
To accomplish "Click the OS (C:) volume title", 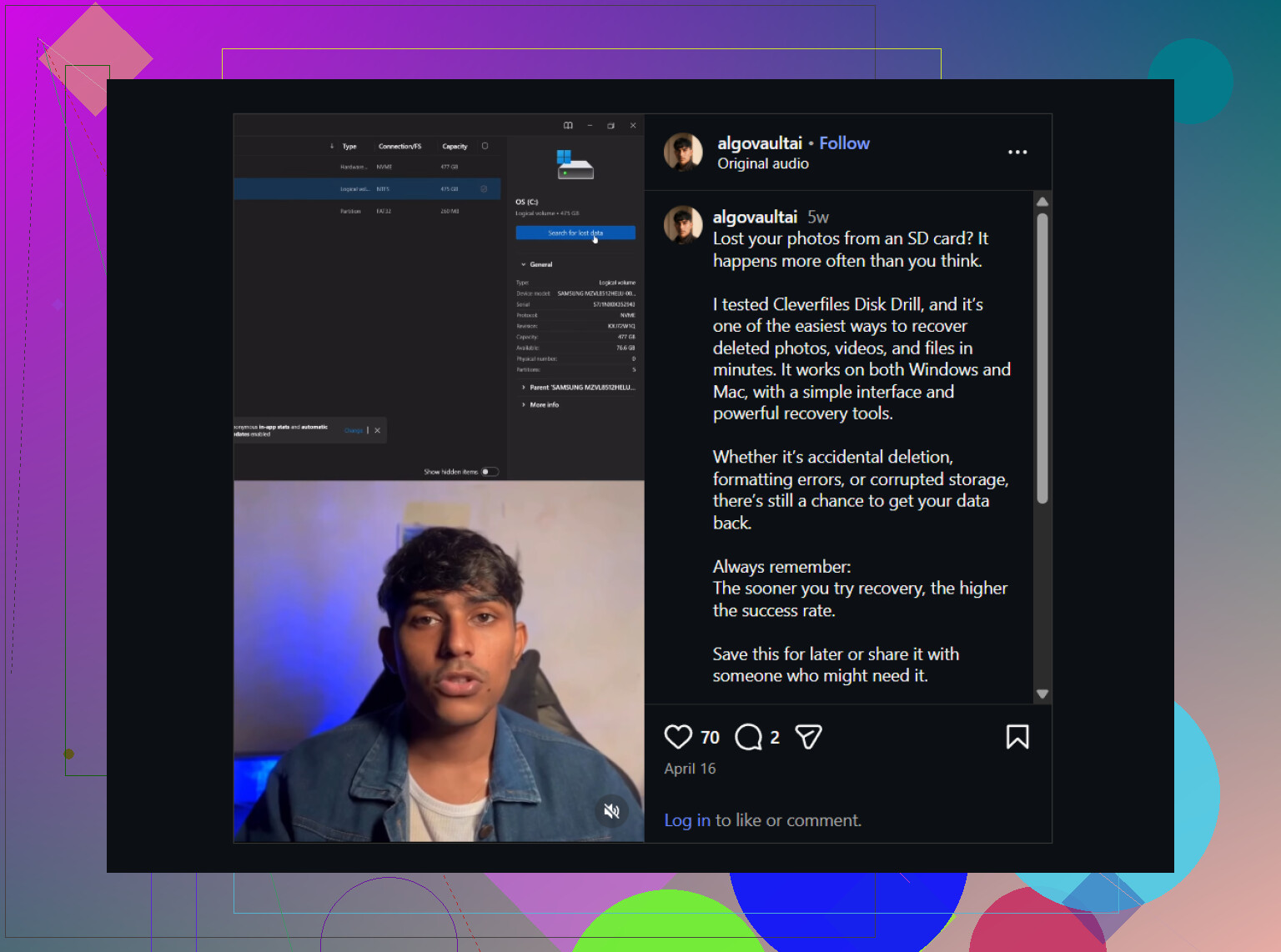I will tap(527, 202).
